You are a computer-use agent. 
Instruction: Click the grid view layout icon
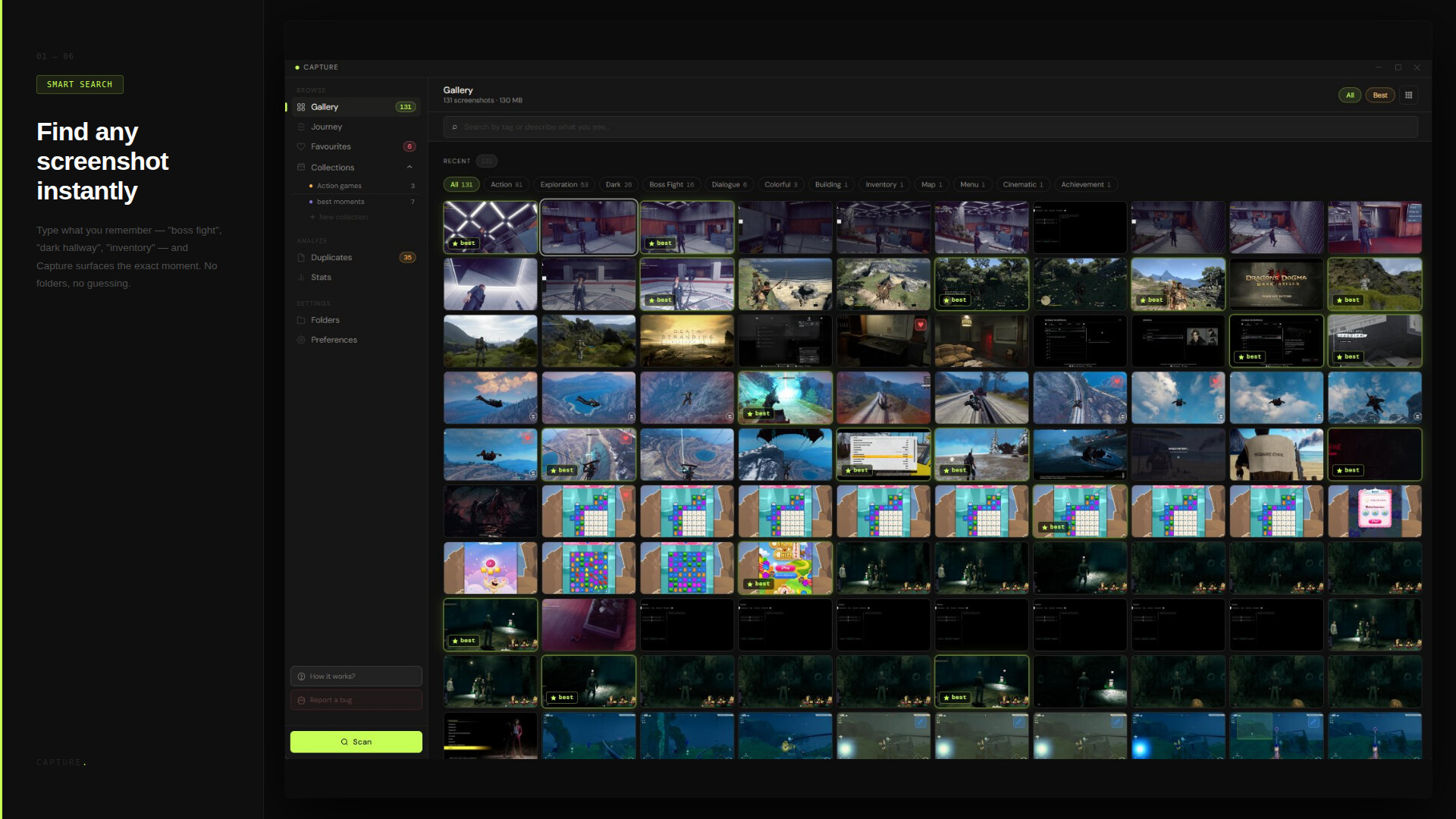pyautogui.click(x=1408, y=96)
